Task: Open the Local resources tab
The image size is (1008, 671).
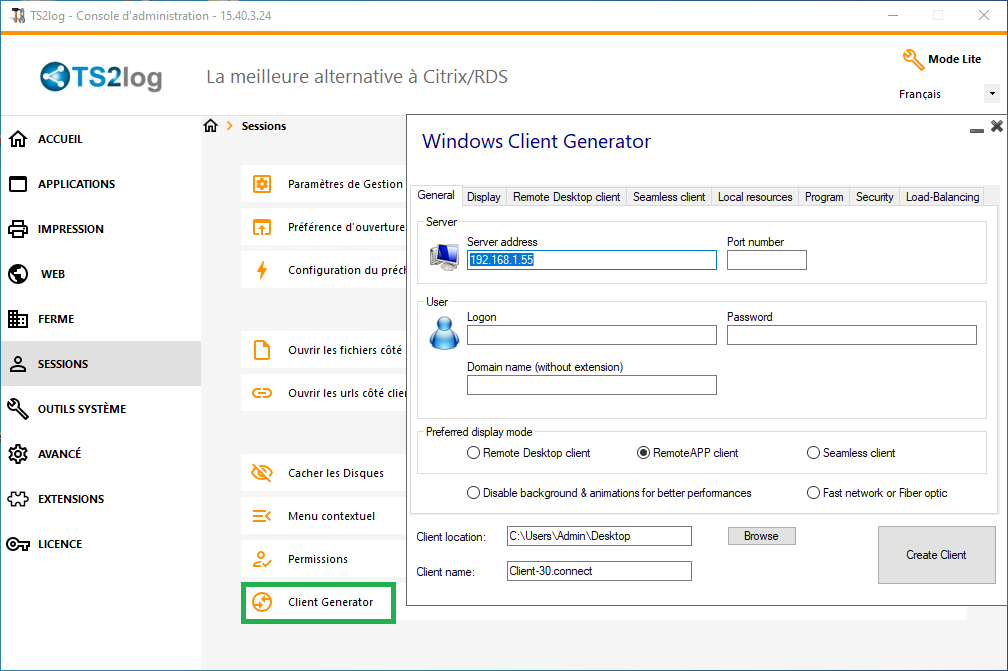Action: pyautogui.click(x=755, y=197)
